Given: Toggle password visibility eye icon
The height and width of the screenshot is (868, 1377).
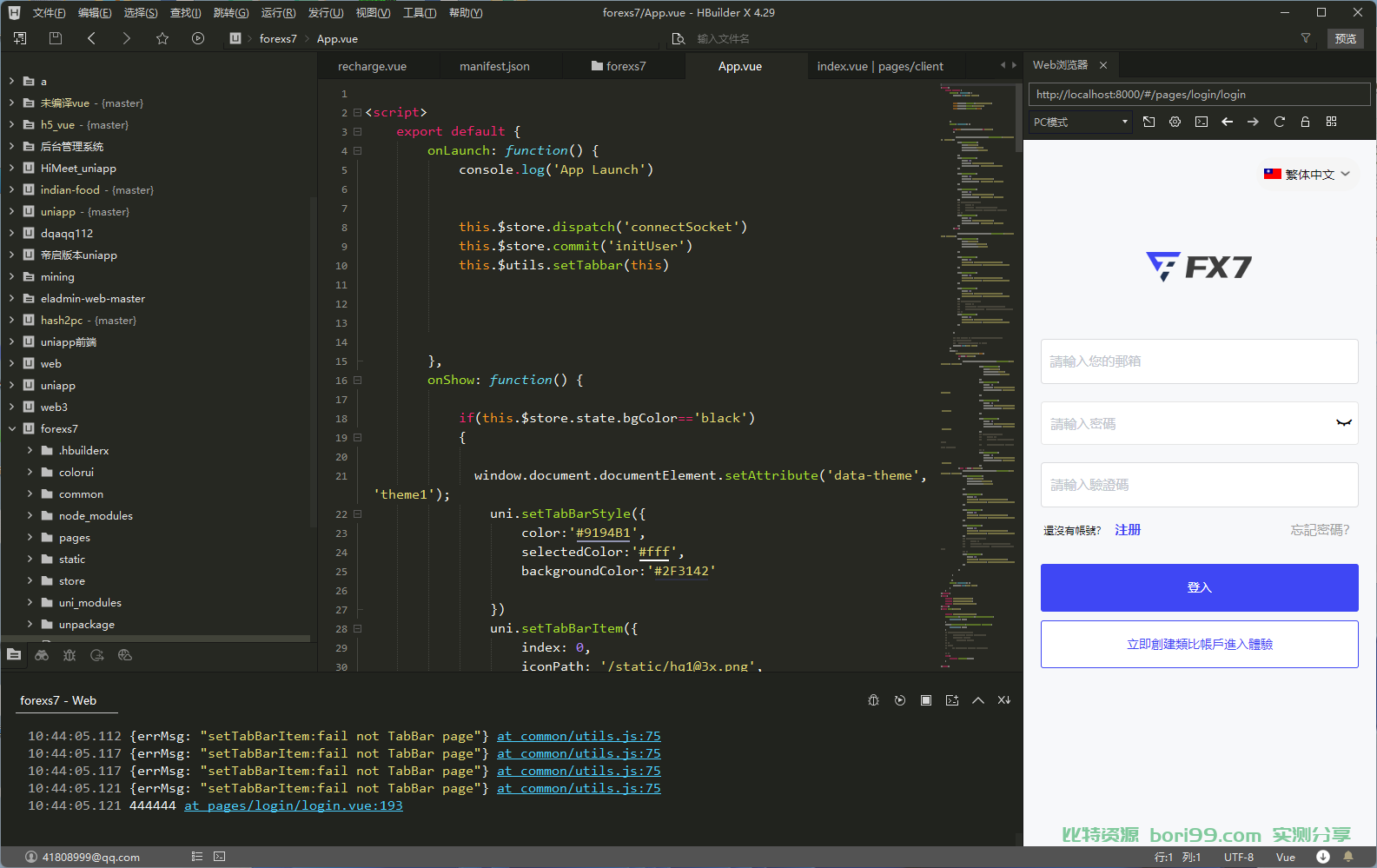Looking at the screenshot, I should [1344, 423].
